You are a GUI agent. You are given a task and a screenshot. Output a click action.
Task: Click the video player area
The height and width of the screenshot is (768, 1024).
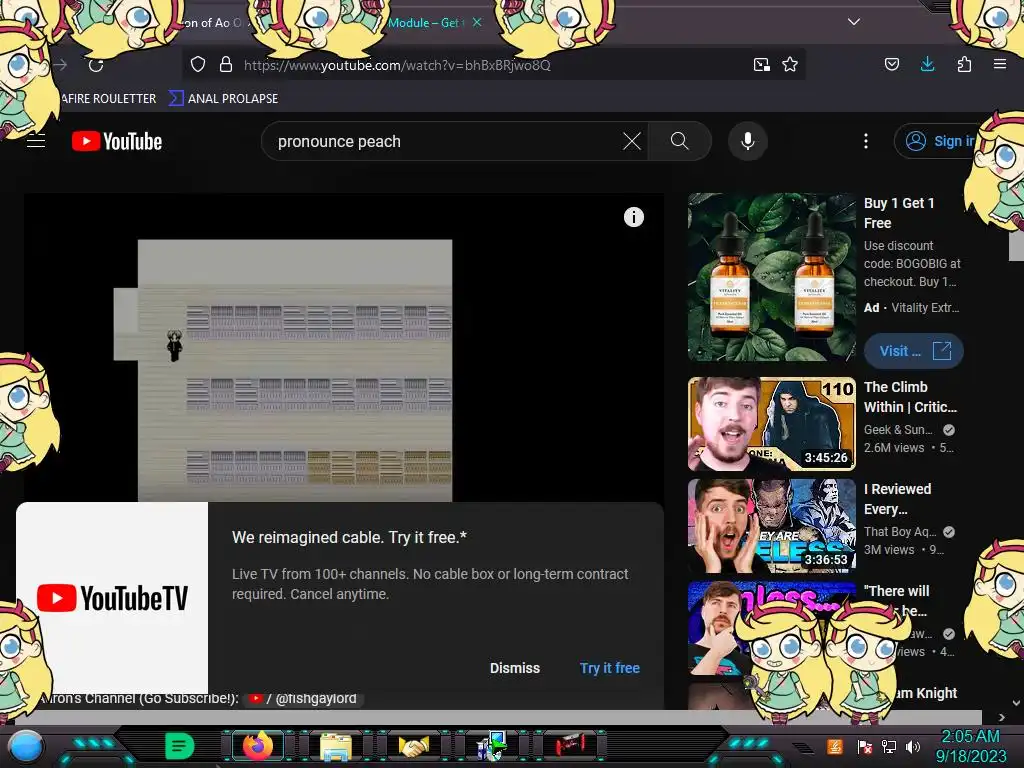coord(344,347)
